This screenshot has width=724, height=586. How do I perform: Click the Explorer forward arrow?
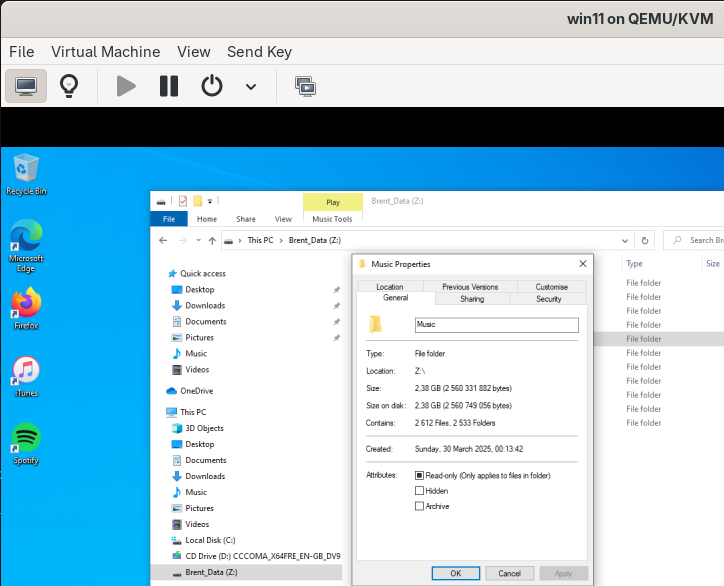(x=183, y=240)
